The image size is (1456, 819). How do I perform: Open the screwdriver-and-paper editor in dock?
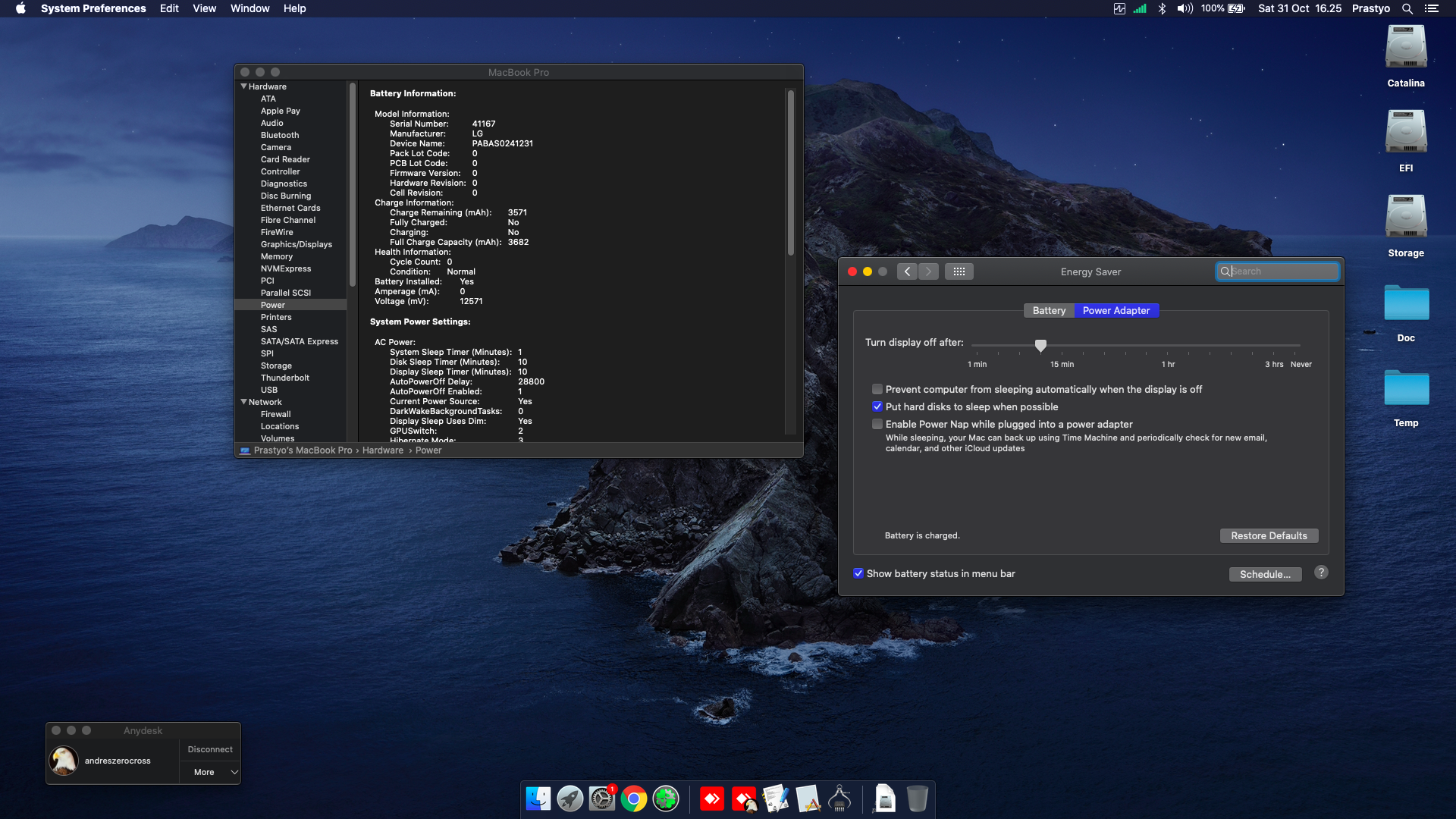pyautogui.click(x=776, y=799)
